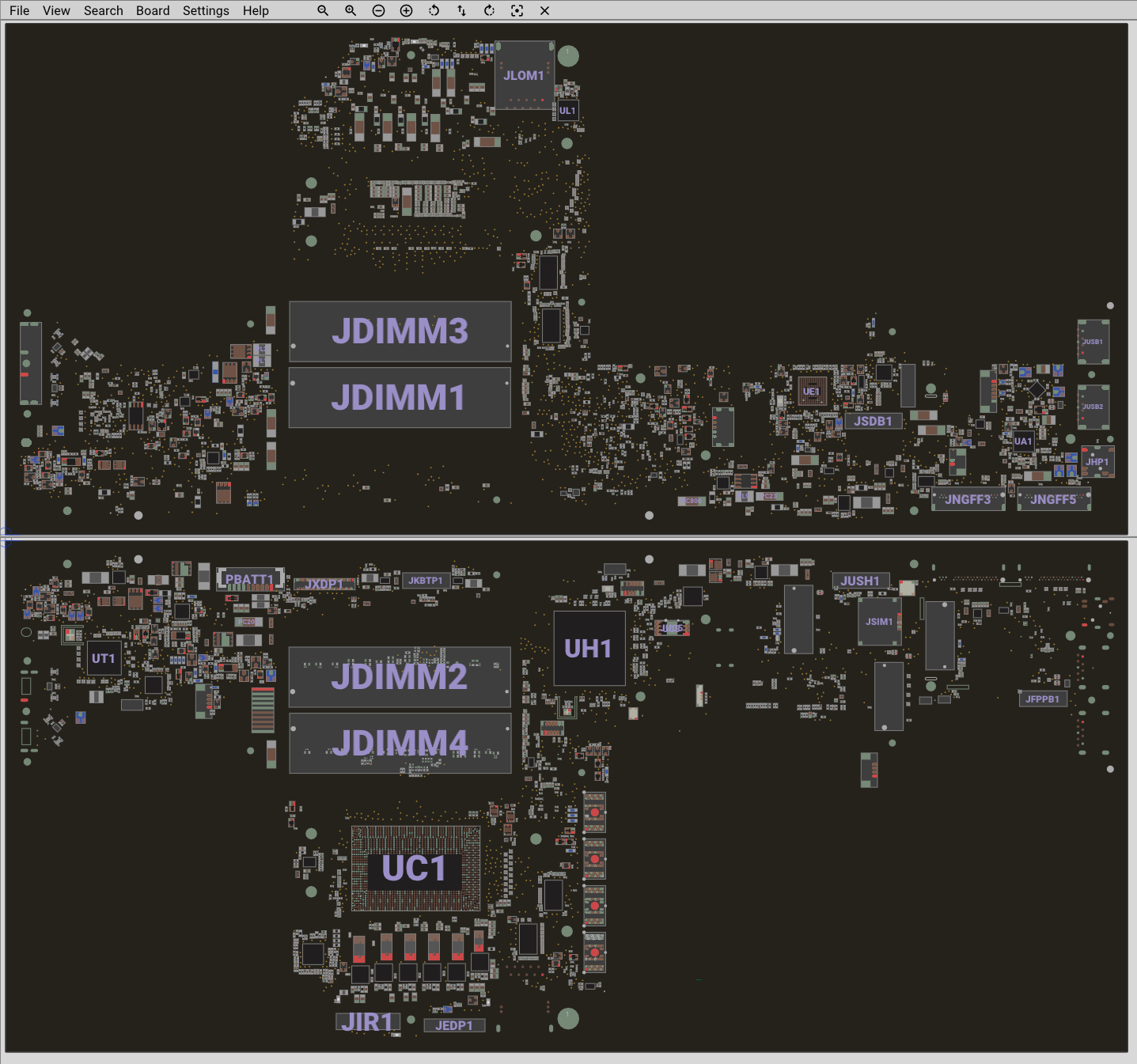The width and height of the screenshot is (1137, 1064).
Task: Open the Search menu
Action: pyautogui.click(x=104, y=10)
